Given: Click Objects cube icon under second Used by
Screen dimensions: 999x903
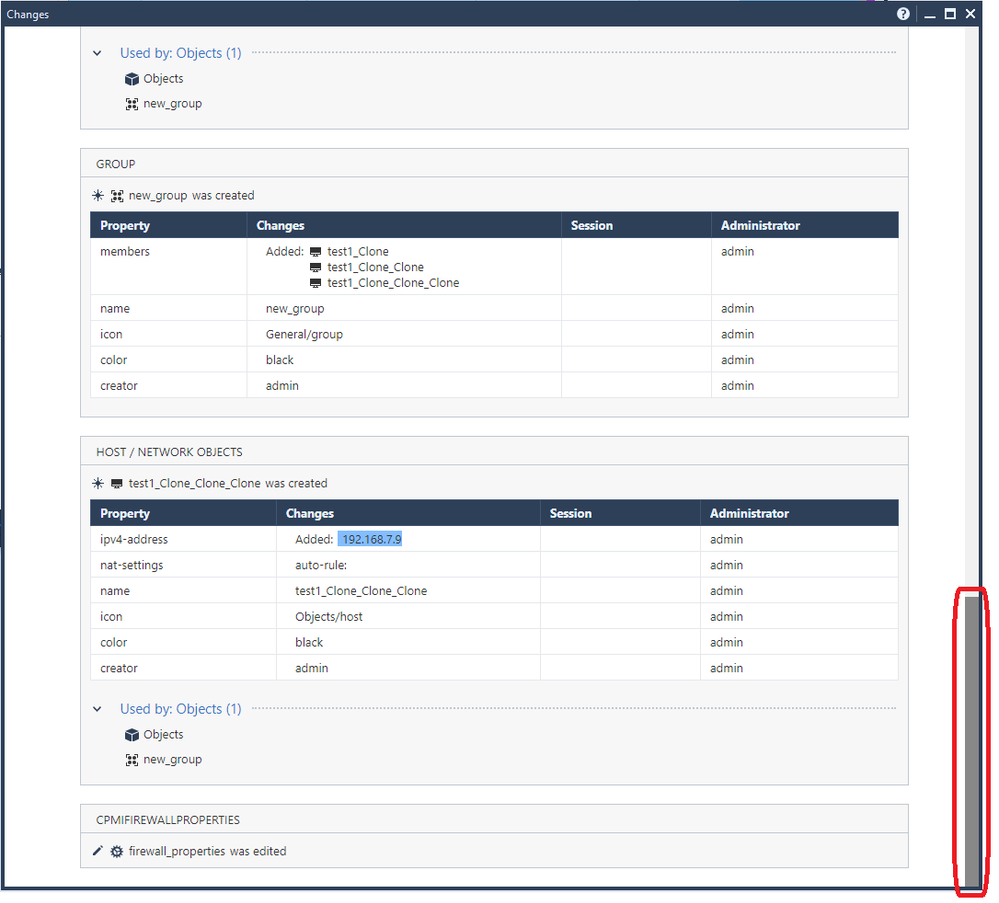Looking at the screenshot, I should click(132, 735).
